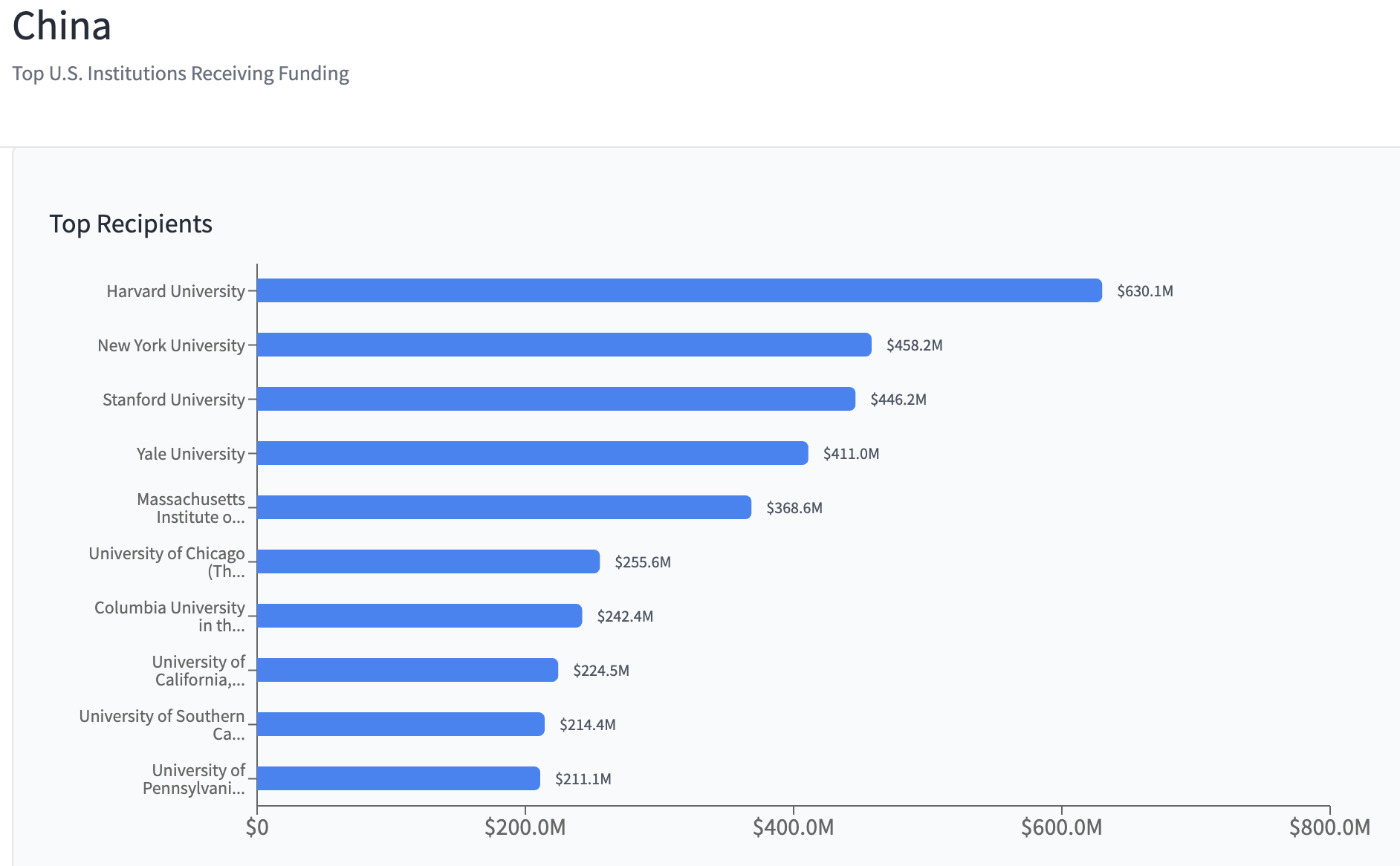This screenshot has height=866, width=1400.
Task: Click the Top U.S. Institutions subtitle
Action: (181, 74)
